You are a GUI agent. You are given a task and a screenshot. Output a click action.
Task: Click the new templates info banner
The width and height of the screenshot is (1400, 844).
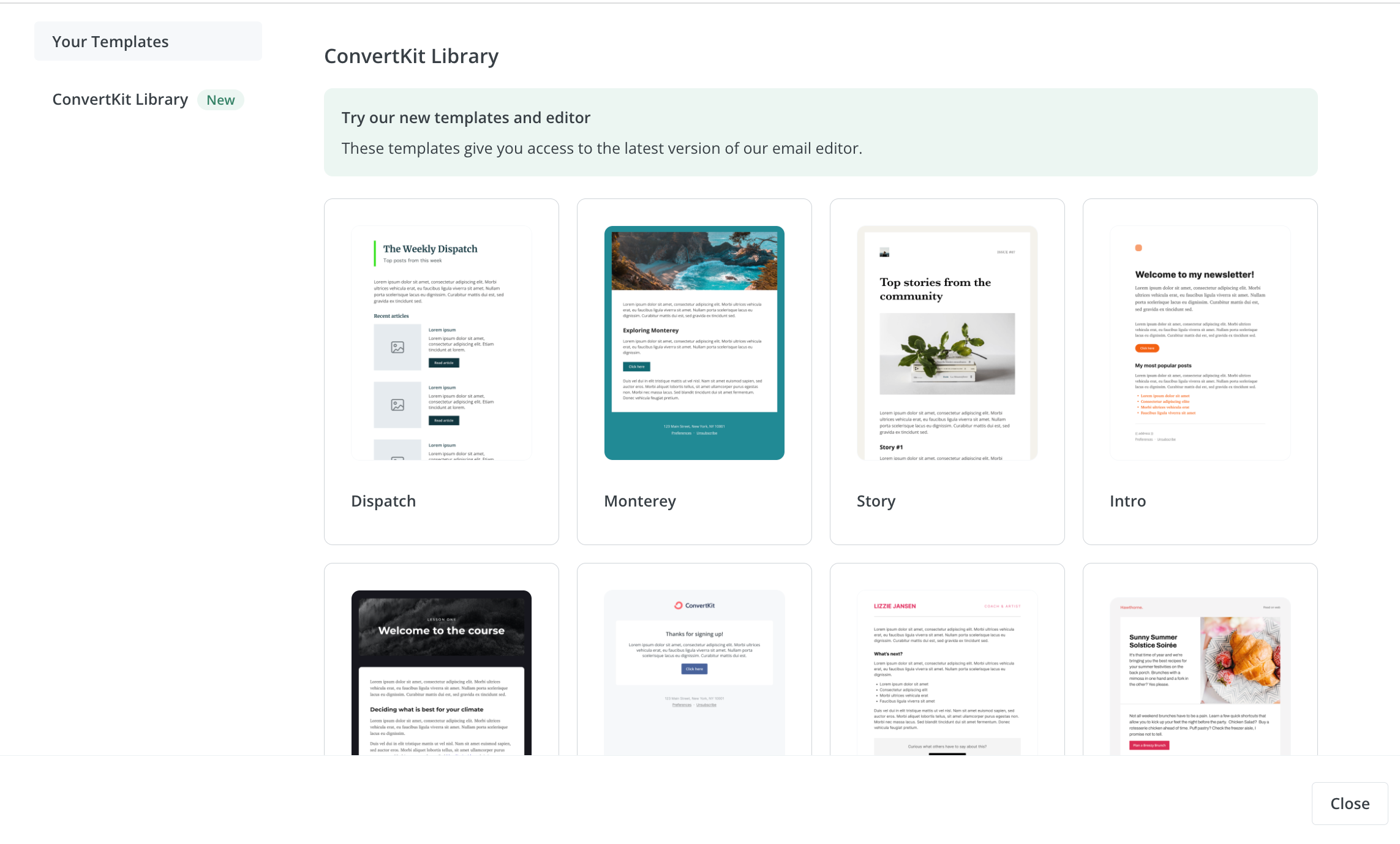point(821,132)
